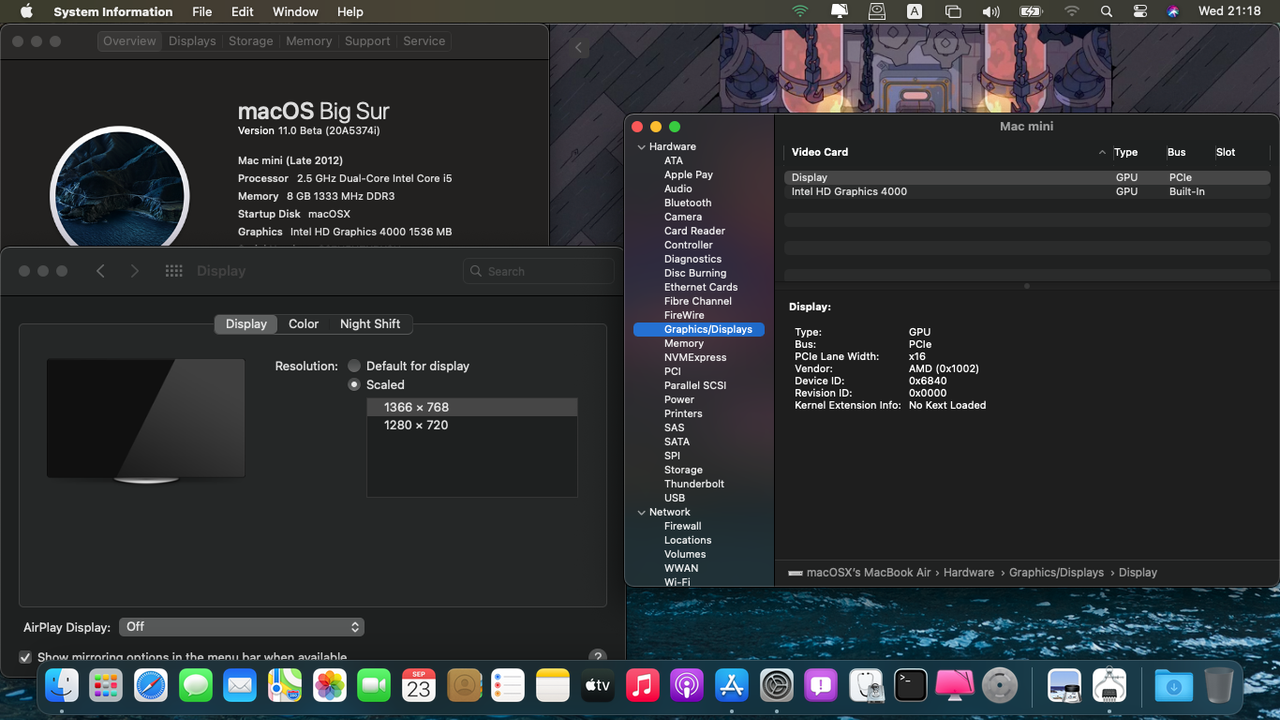The width and height of the screenshot is (1280, 720).
Task: Open Podcasts app in Dock
Action: click(x=687, y=685)
